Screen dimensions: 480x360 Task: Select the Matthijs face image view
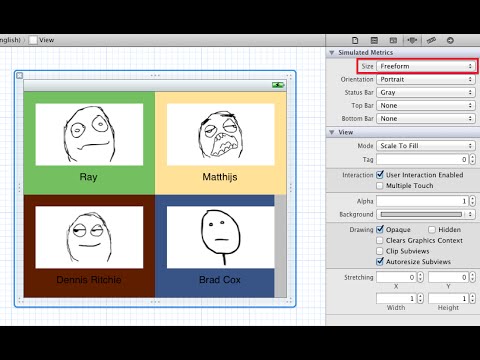221,134
